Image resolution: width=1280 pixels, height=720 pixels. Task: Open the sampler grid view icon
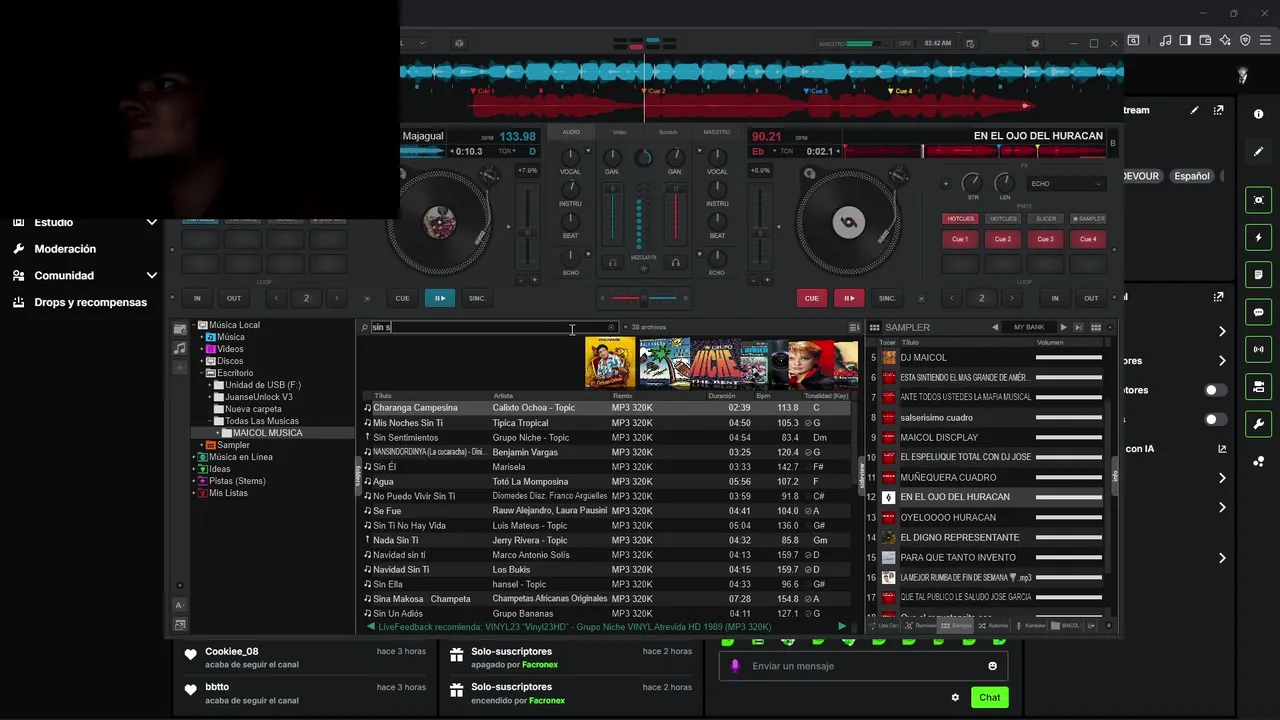(1096, 327)
